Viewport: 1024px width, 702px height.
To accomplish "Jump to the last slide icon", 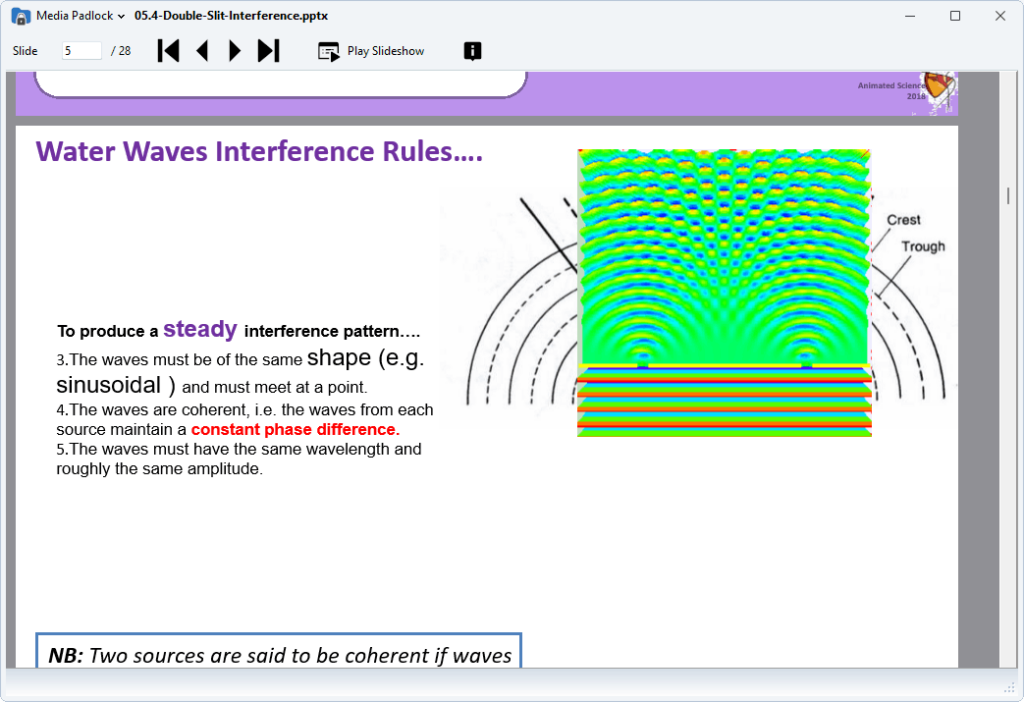I will pyautogui.click(x=268, y=50).
